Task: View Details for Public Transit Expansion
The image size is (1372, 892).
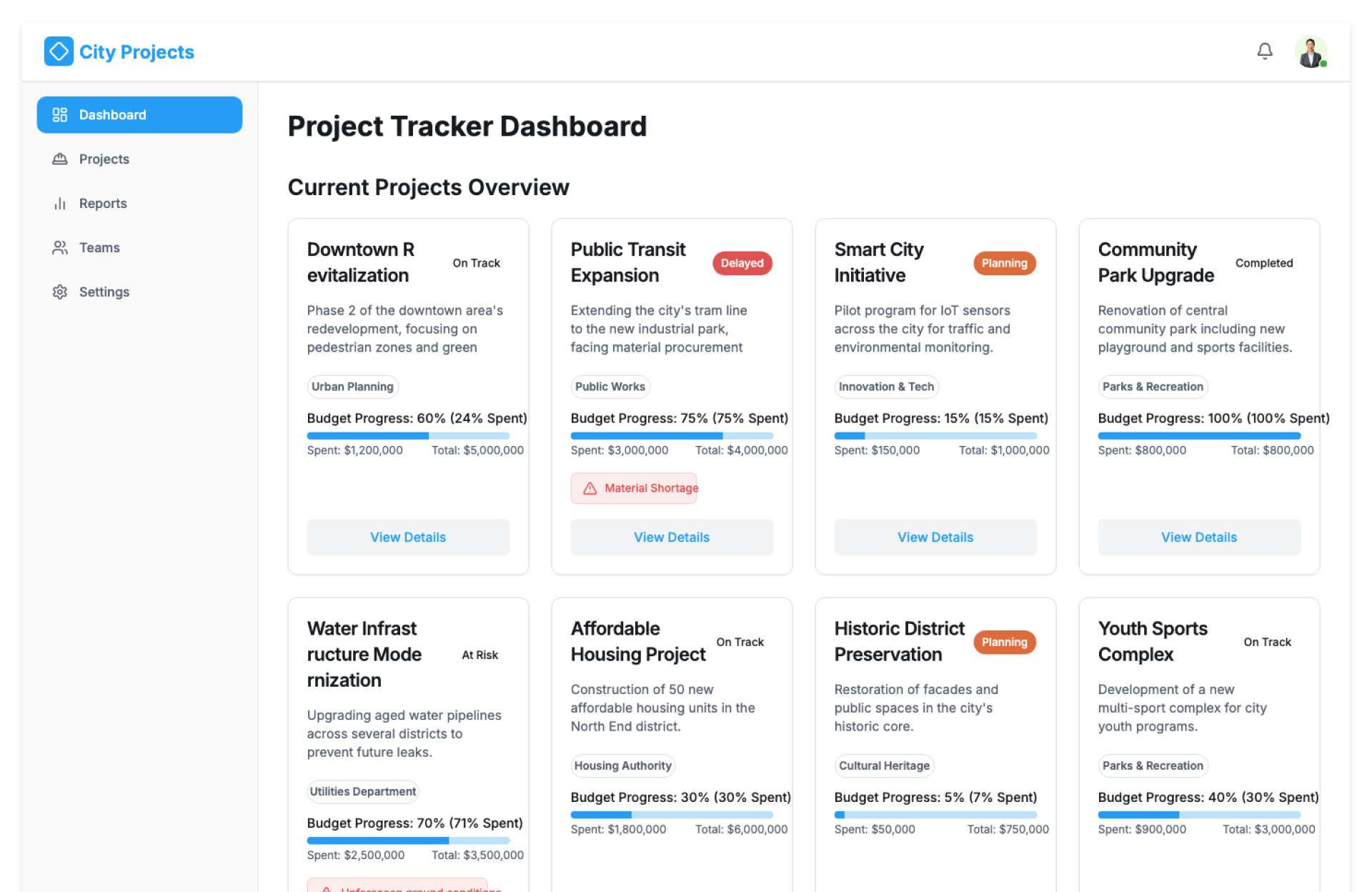Action: (x=672, y=537)
